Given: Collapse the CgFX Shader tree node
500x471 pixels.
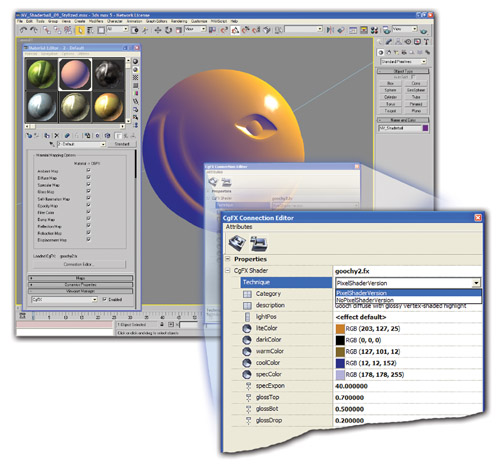Looking at the screenshot, I should point(228,271).
